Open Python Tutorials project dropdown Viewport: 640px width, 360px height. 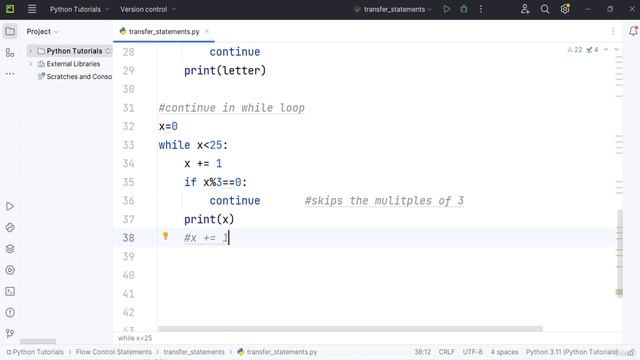click(x=80, y=9)
